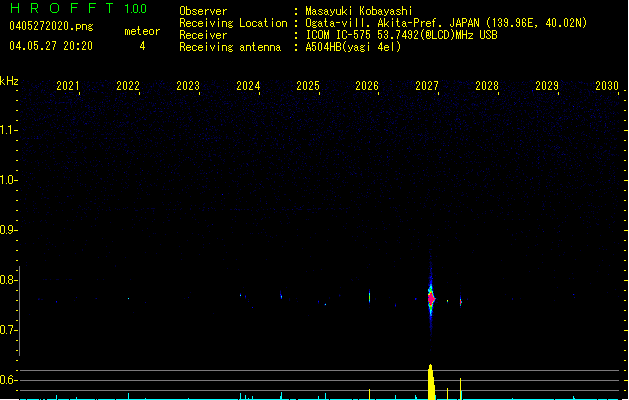
Task: Click the 04.05.27 20:20 timestamp
Action: coord(50,46)
